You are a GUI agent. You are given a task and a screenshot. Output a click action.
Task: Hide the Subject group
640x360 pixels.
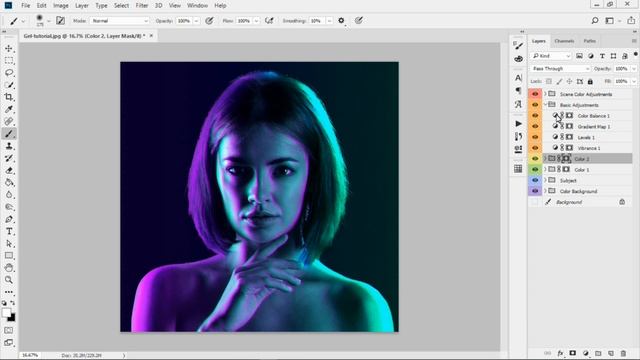pyautogui.click(x=535, y=180)
